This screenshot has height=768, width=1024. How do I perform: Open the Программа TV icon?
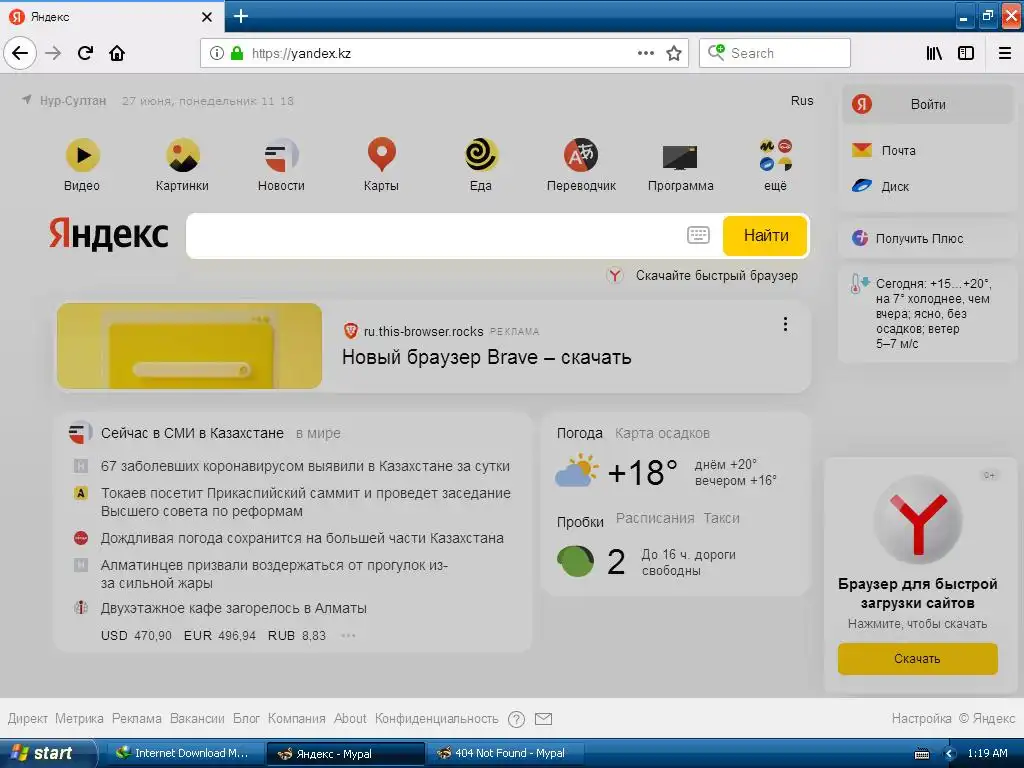click(x=680, y=157)
